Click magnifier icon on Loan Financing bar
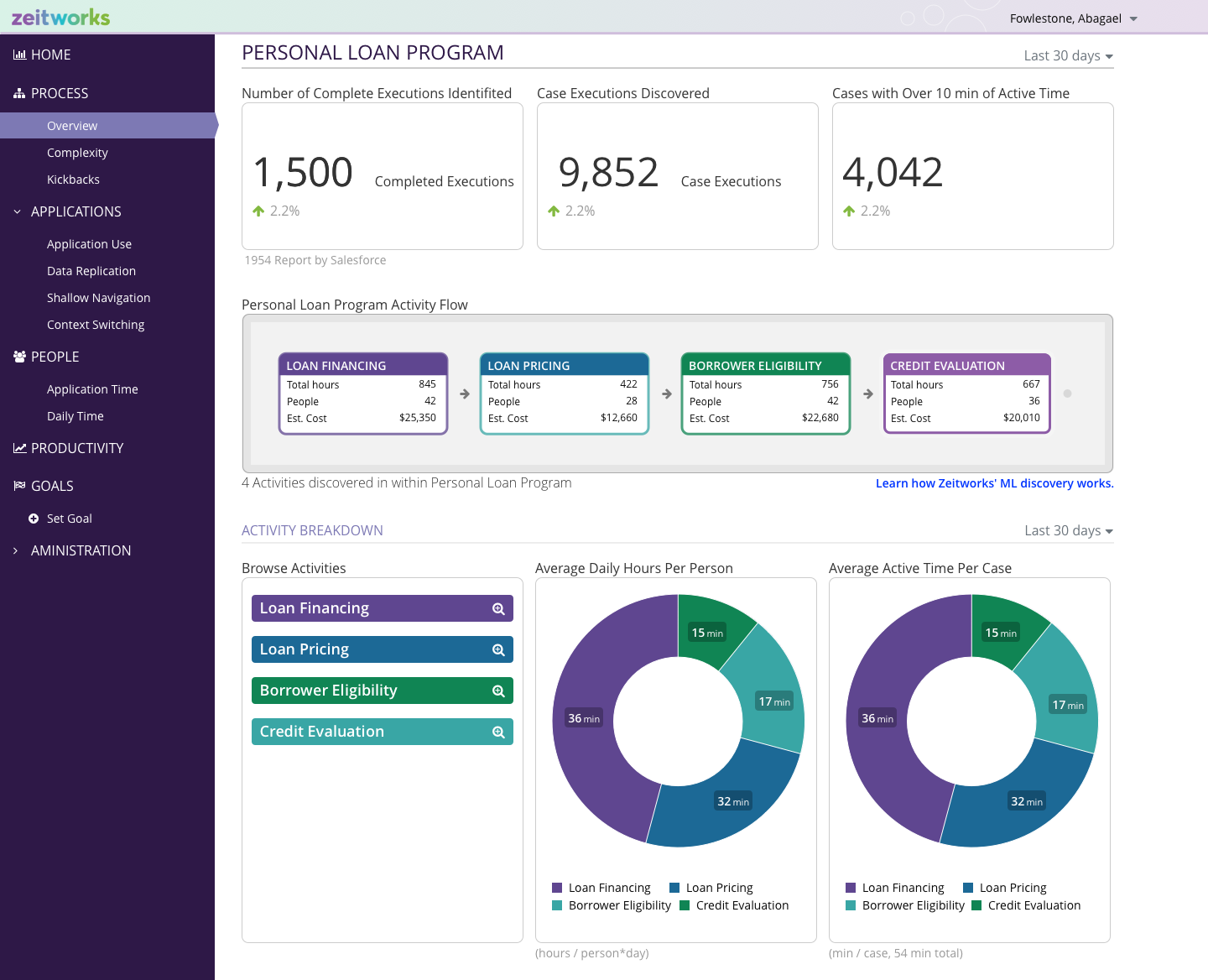Screen dimensions: 1208x980 [498, 609]
